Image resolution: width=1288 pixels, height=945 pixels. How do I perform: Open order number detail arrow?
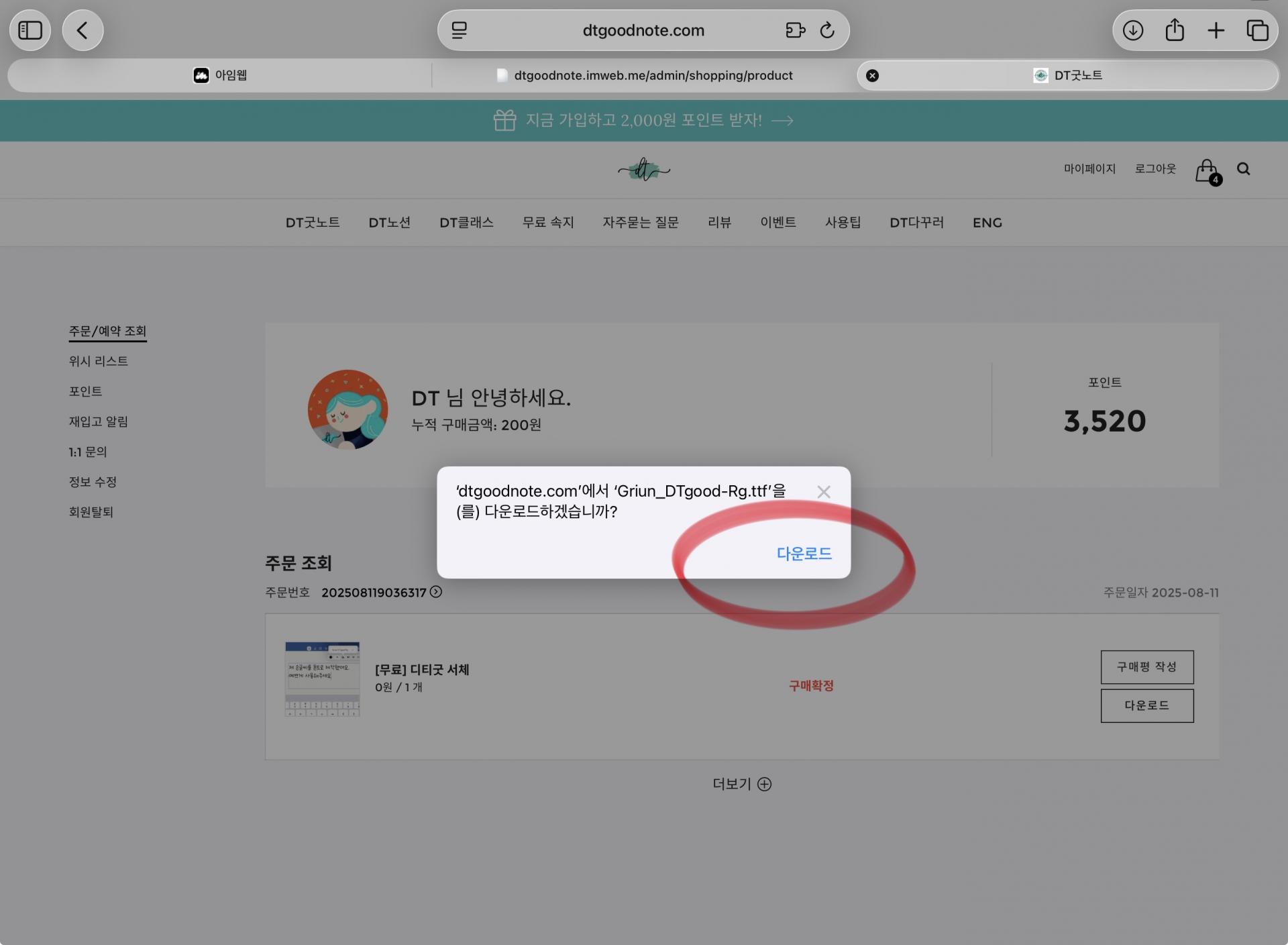436,591
